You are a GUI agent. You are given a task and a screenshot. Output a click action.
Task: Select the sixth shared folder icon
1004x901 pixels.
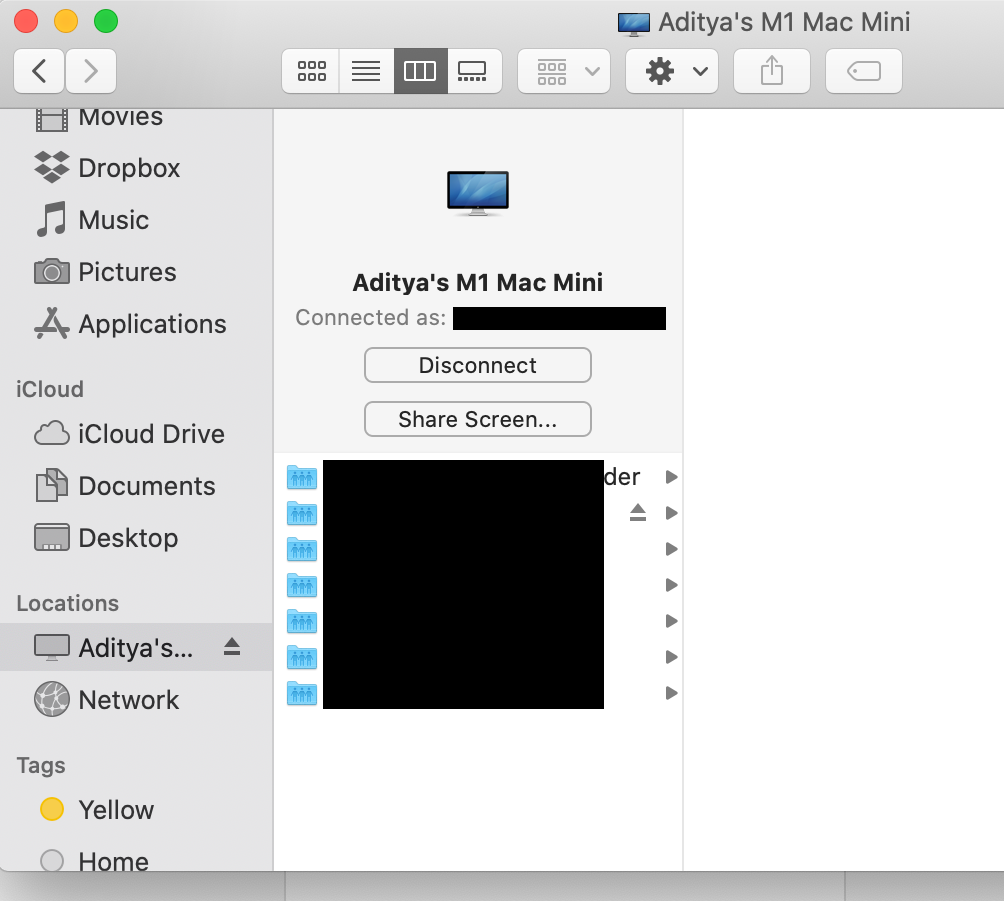[x=302, y=657]
